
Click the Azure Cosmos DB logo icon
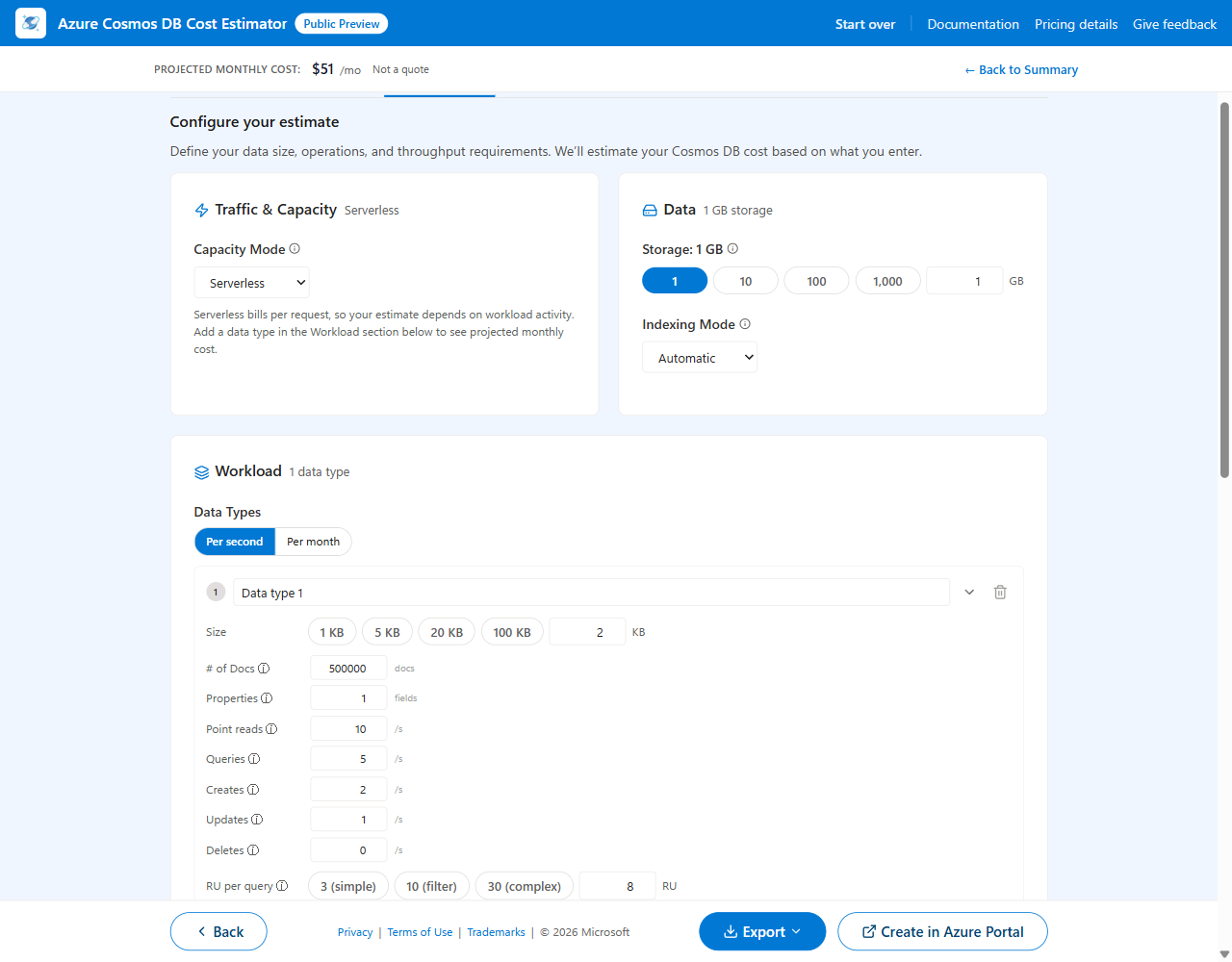tap(31, 23)
